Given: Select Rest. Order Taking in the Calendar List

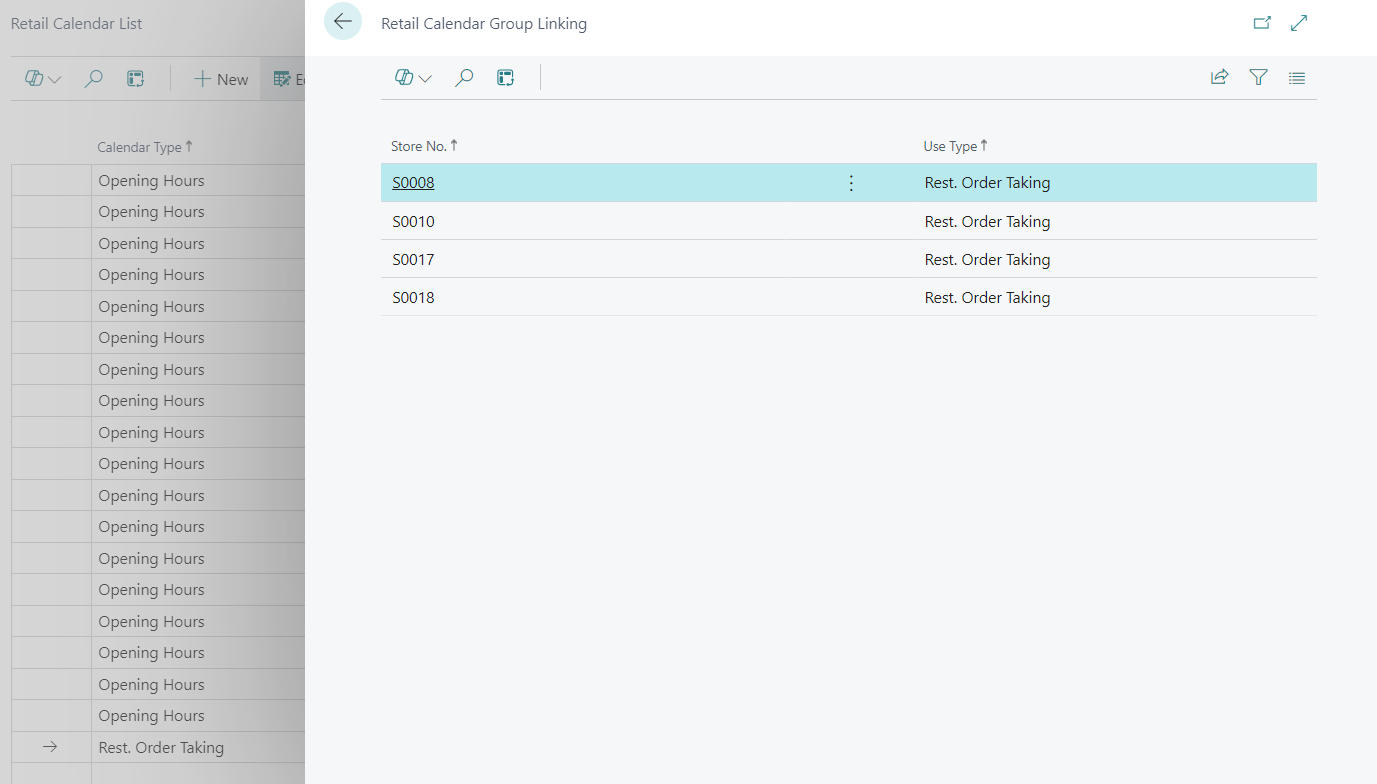Looking at the screenshot, I should [161, 748].
